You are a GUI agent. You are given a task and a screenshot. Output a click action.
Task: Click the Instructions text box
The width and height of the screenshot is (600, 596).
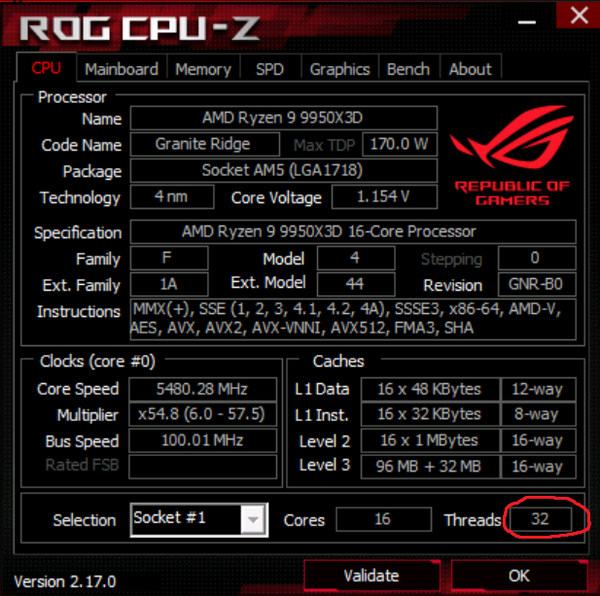[353, 319]
